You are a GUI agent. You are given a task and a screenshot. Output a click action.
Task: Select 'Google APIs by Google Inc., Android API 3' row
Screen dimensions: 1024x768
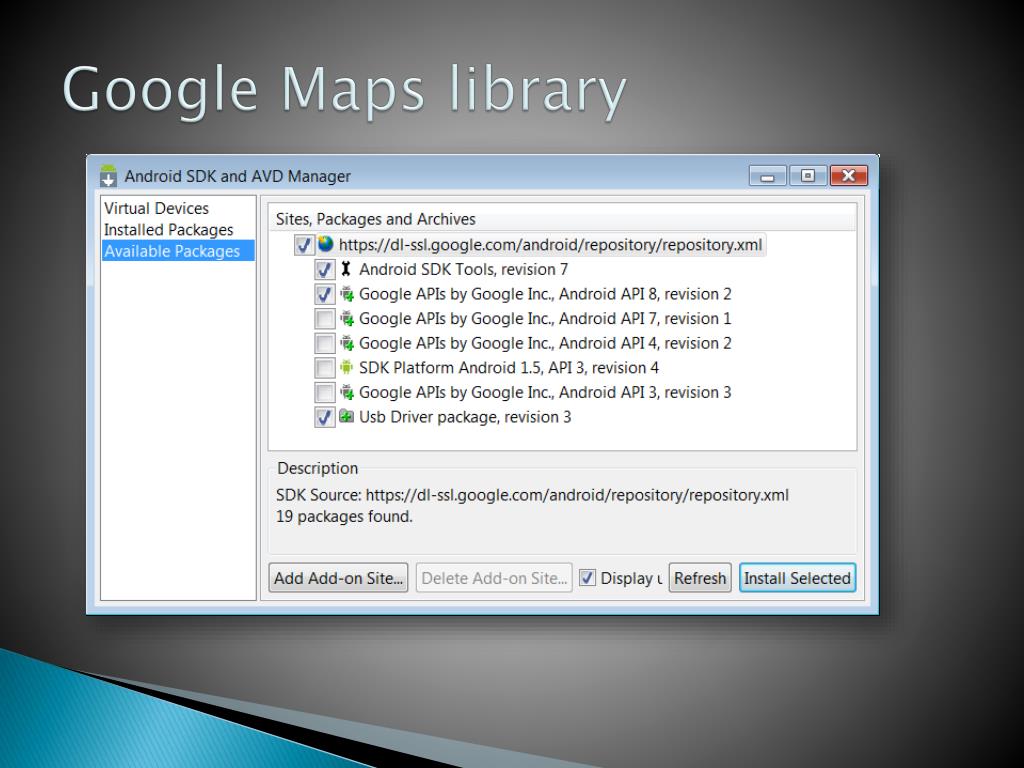coord(545,392)
